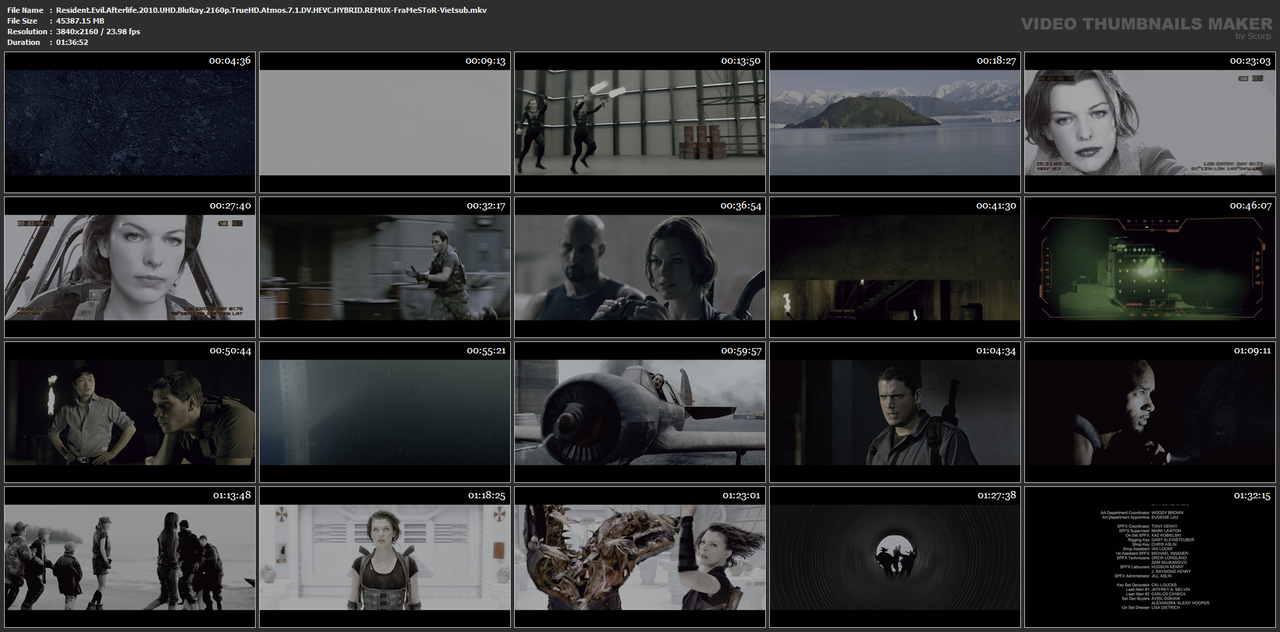Click the 00:13:50 timestamp label
The height and width of the screenshot is (632, 1280).
tap(741, 61)
